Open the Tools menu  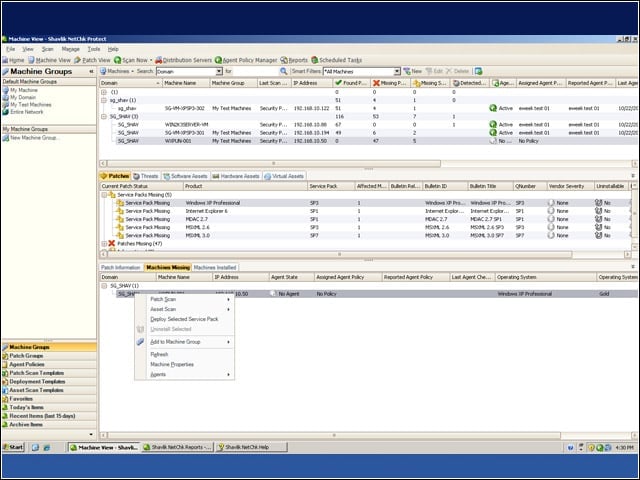pyautogui.click(x=94, y=49)
